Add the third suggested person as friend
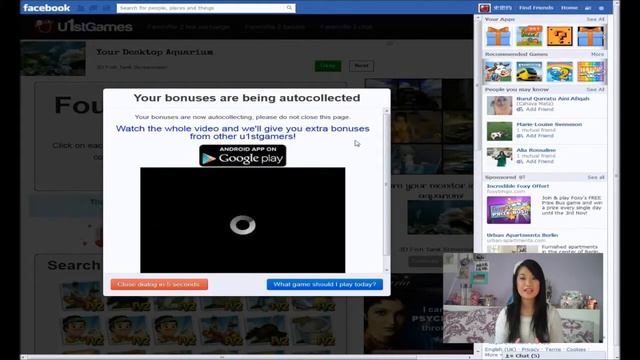This screenshot has height=360, width=640. (x=536, y=162)
